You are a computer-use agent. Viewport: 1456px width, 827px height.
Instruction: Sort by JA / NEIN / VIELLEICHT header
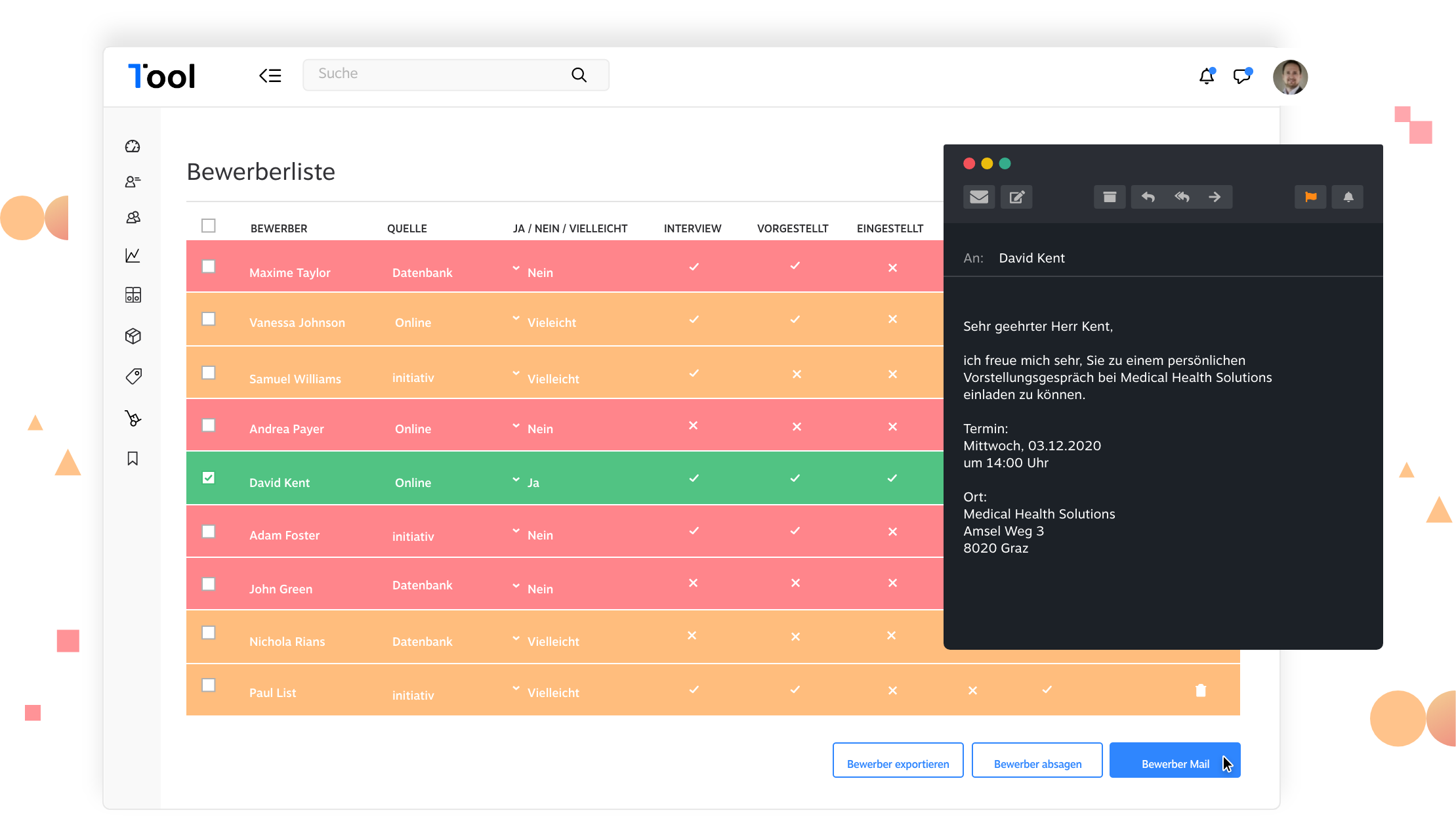click(x=570, y=228)
